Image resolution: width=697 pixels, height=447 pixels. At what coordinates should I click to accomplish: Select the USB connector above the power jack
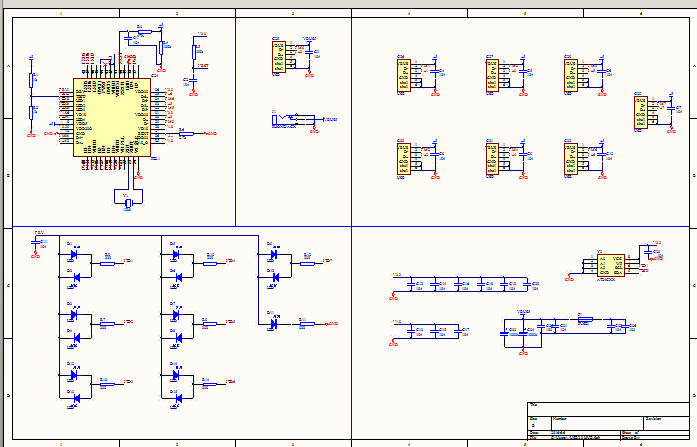(279, 57)
